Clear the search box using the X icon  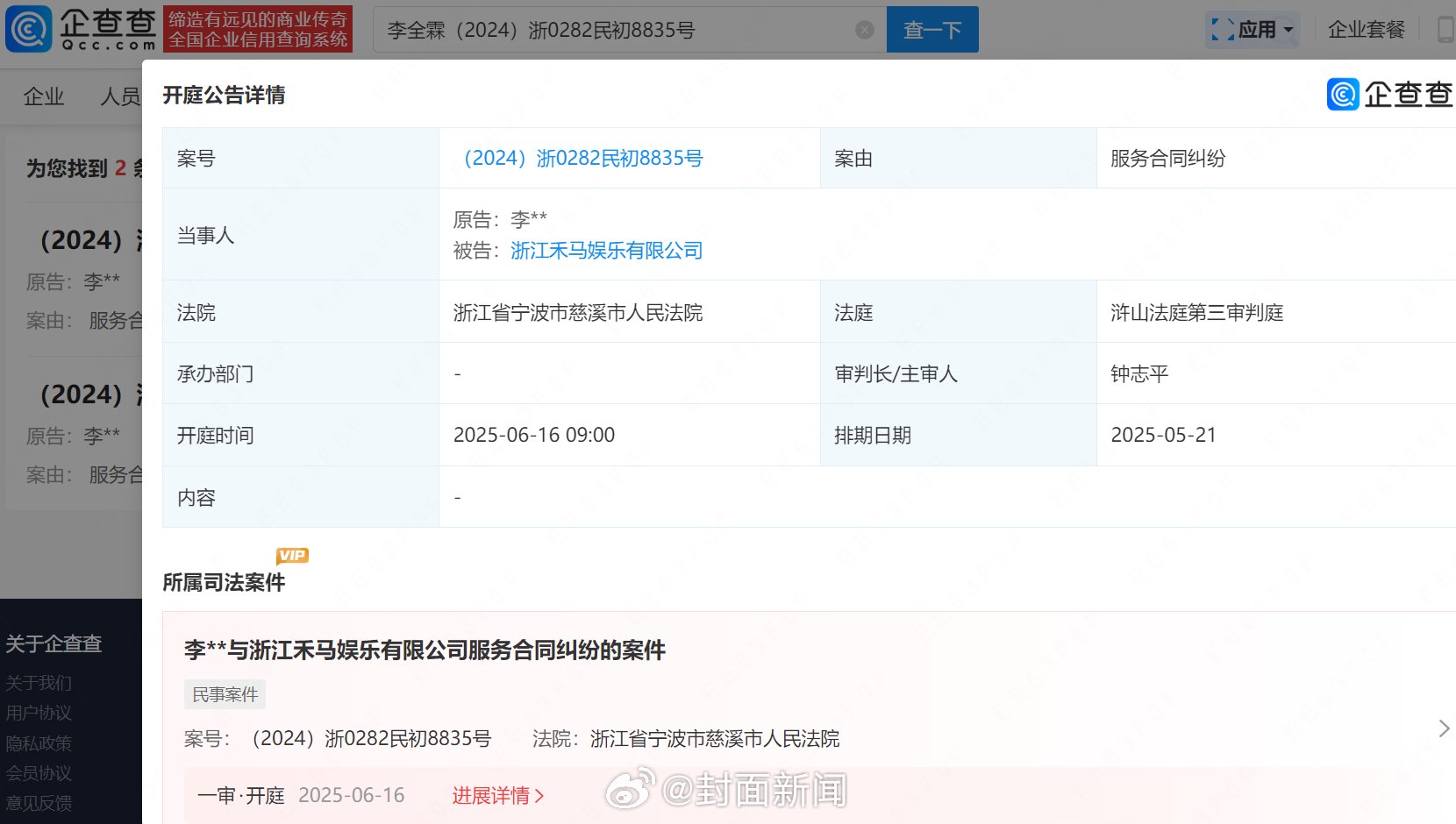pyautogui.click(x=865, y=30)
